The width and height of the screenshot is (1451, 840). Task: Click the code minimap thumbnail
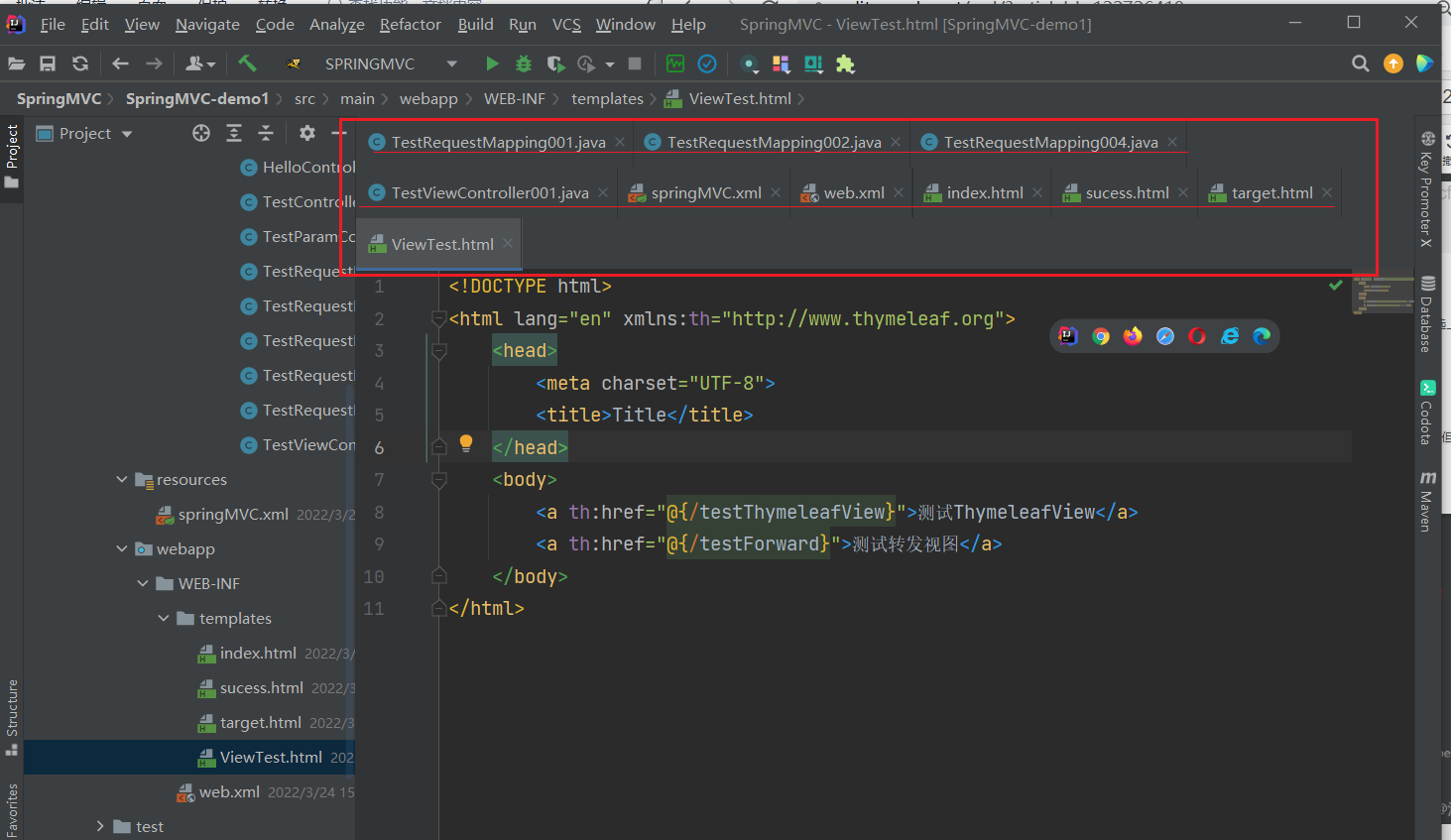pos(1383,295)
